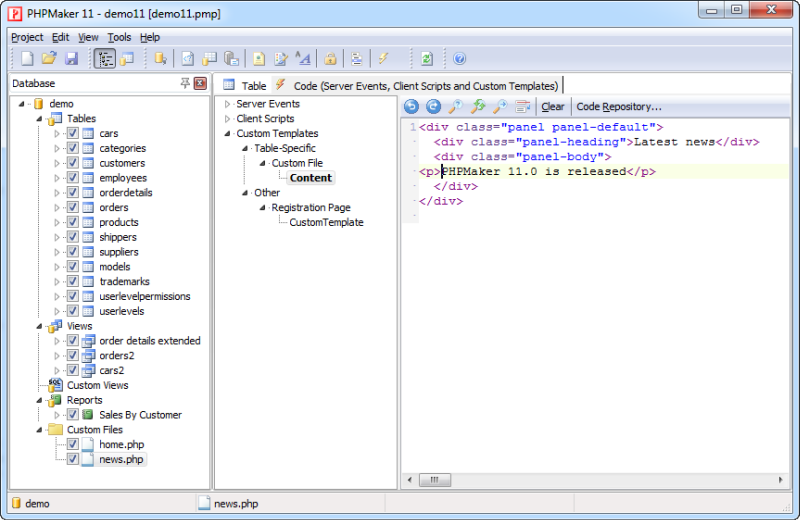Image resolution: width=800 pixels, height=520 pixels.
Task: Collapse the Views node in database tree
Action: [x=39, y=326]
